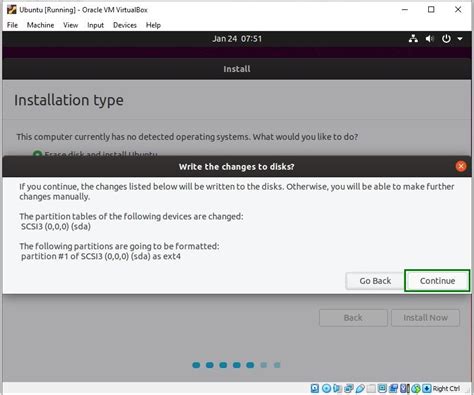Click the hard disk activity status icon
This screenshot has height=395, width=474.
coord(315,388)
